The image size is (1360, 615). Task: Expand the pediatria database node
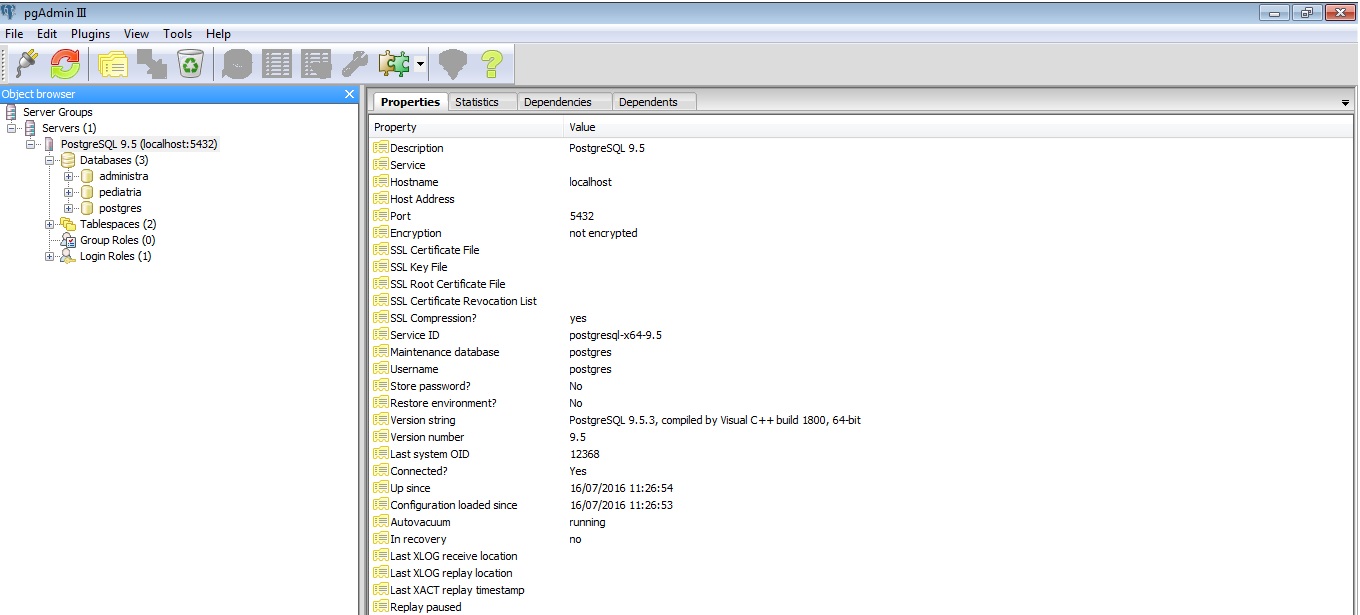pyautogui.click(x=69, y=192)
